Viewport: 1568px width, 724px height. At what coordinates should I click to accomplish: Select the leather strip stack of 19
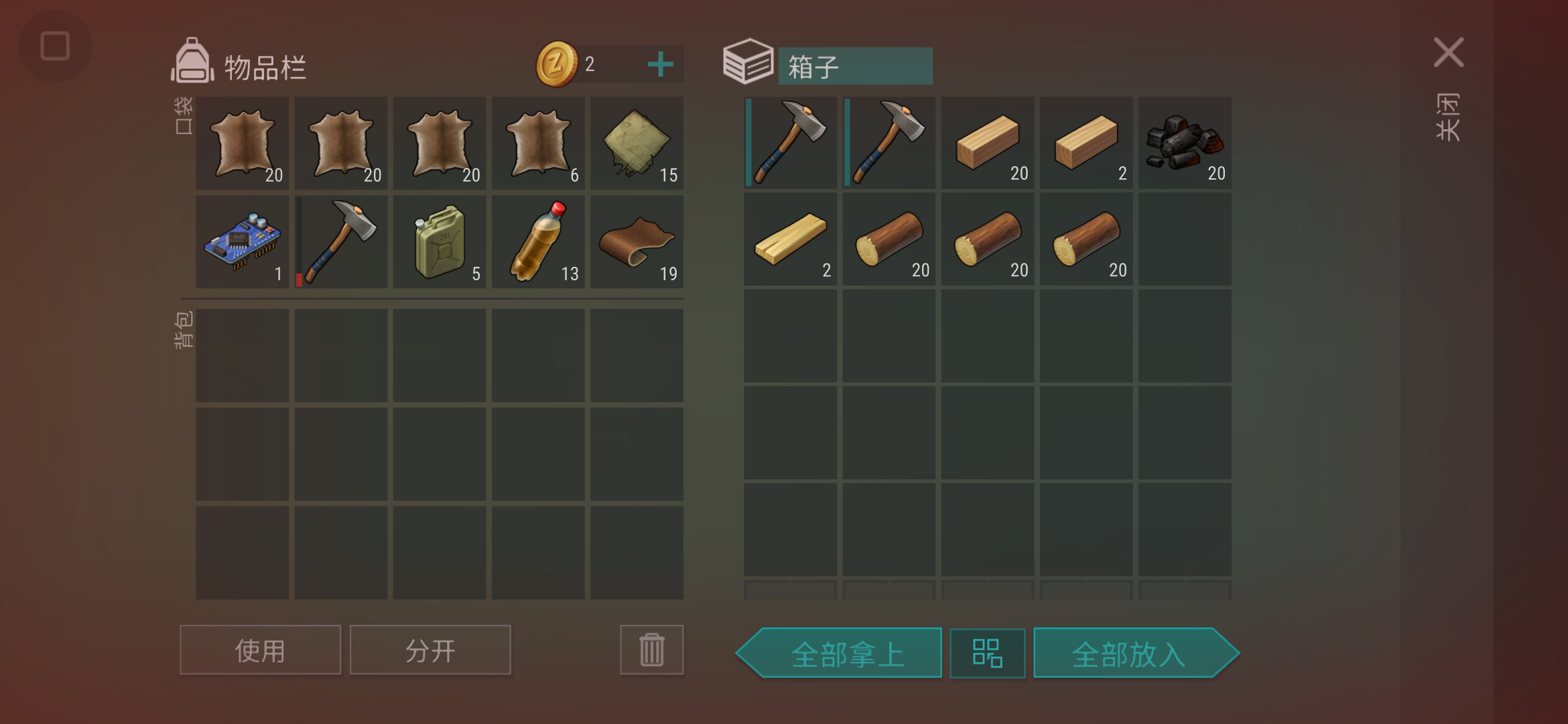637,242
